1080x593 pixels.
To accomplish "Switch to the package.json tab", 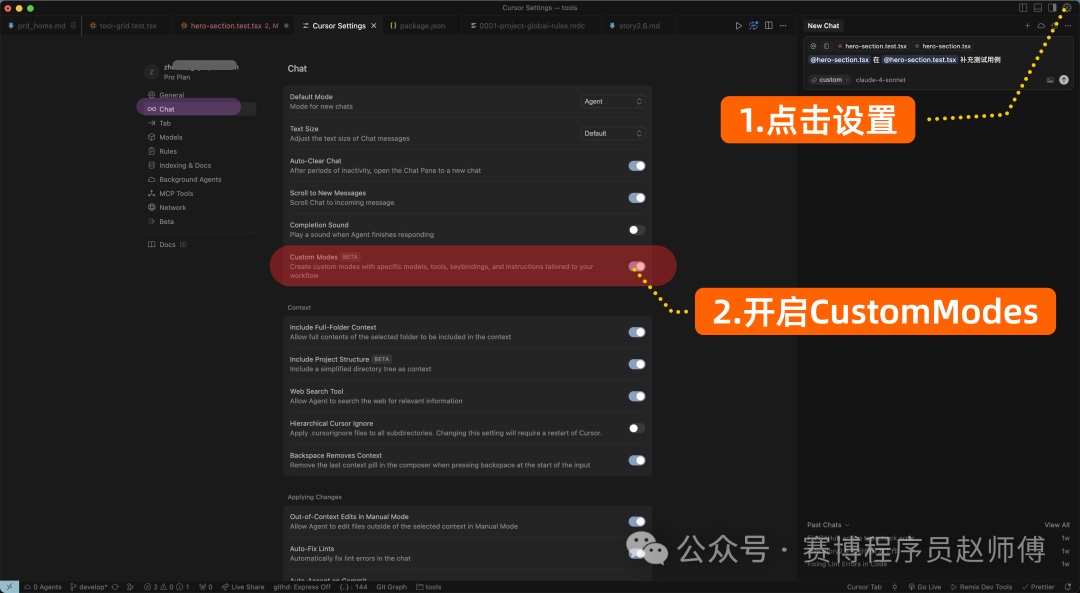I will (422, 25).
